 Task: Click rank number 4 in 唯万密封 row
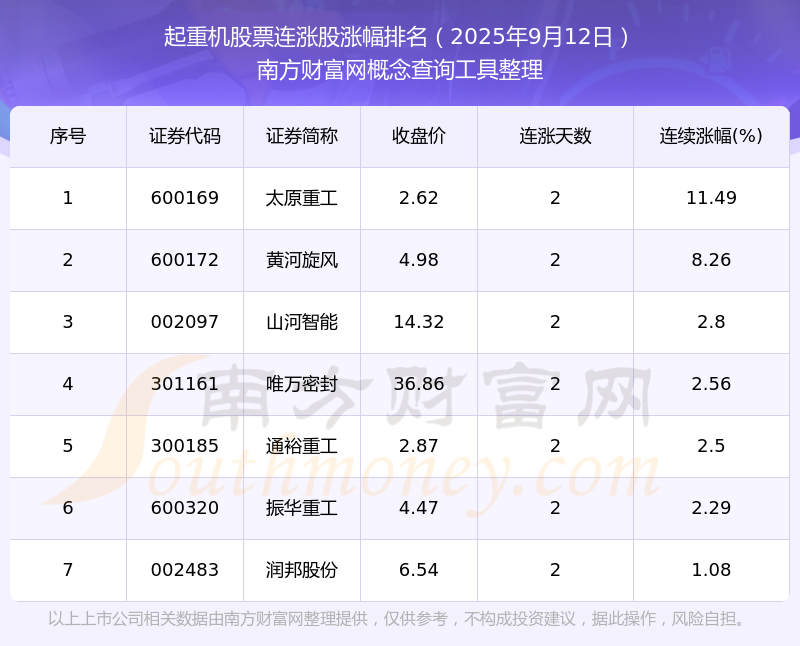68,384
